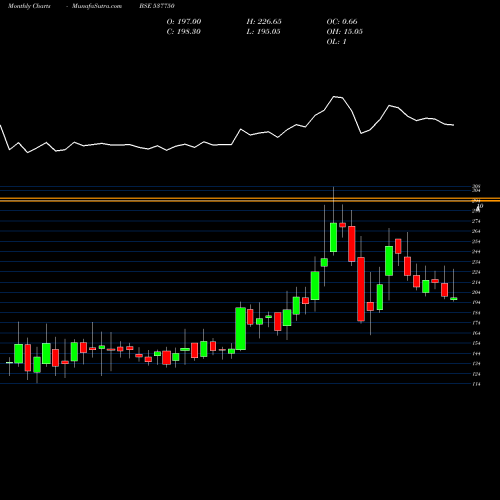Viewport: 500px width, 500px height.
Task: Click the '244' price axis label
Action: click(x=476, y=252)
